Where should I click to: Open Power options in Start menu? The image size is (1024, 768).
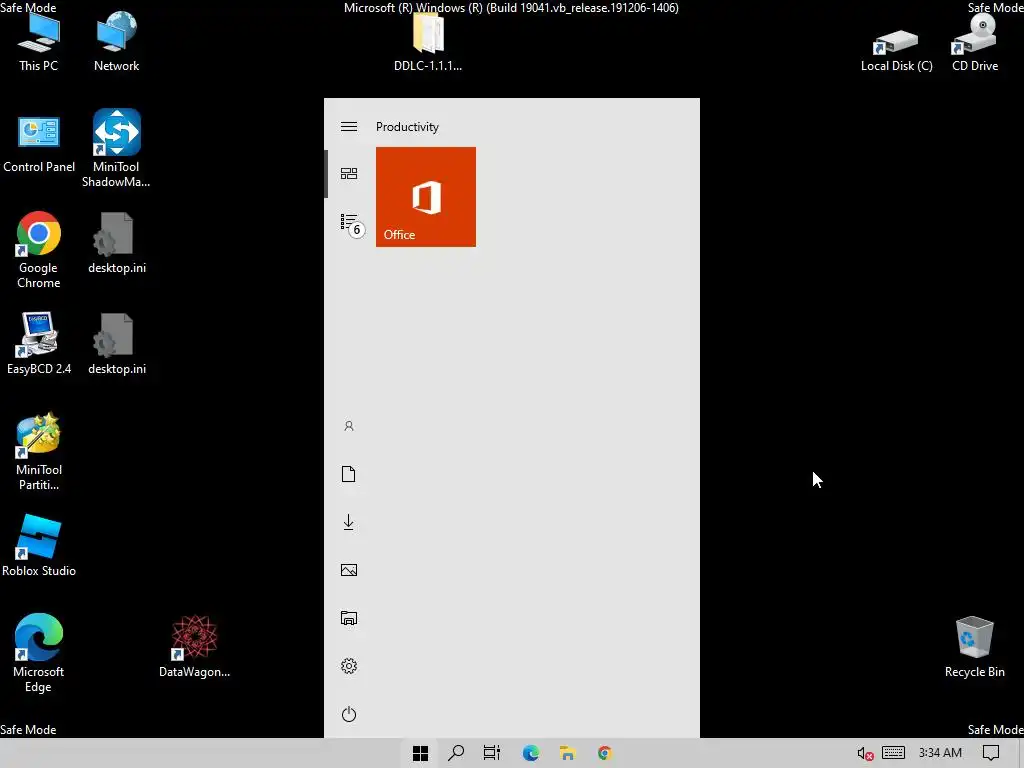[x=349, y=714]
